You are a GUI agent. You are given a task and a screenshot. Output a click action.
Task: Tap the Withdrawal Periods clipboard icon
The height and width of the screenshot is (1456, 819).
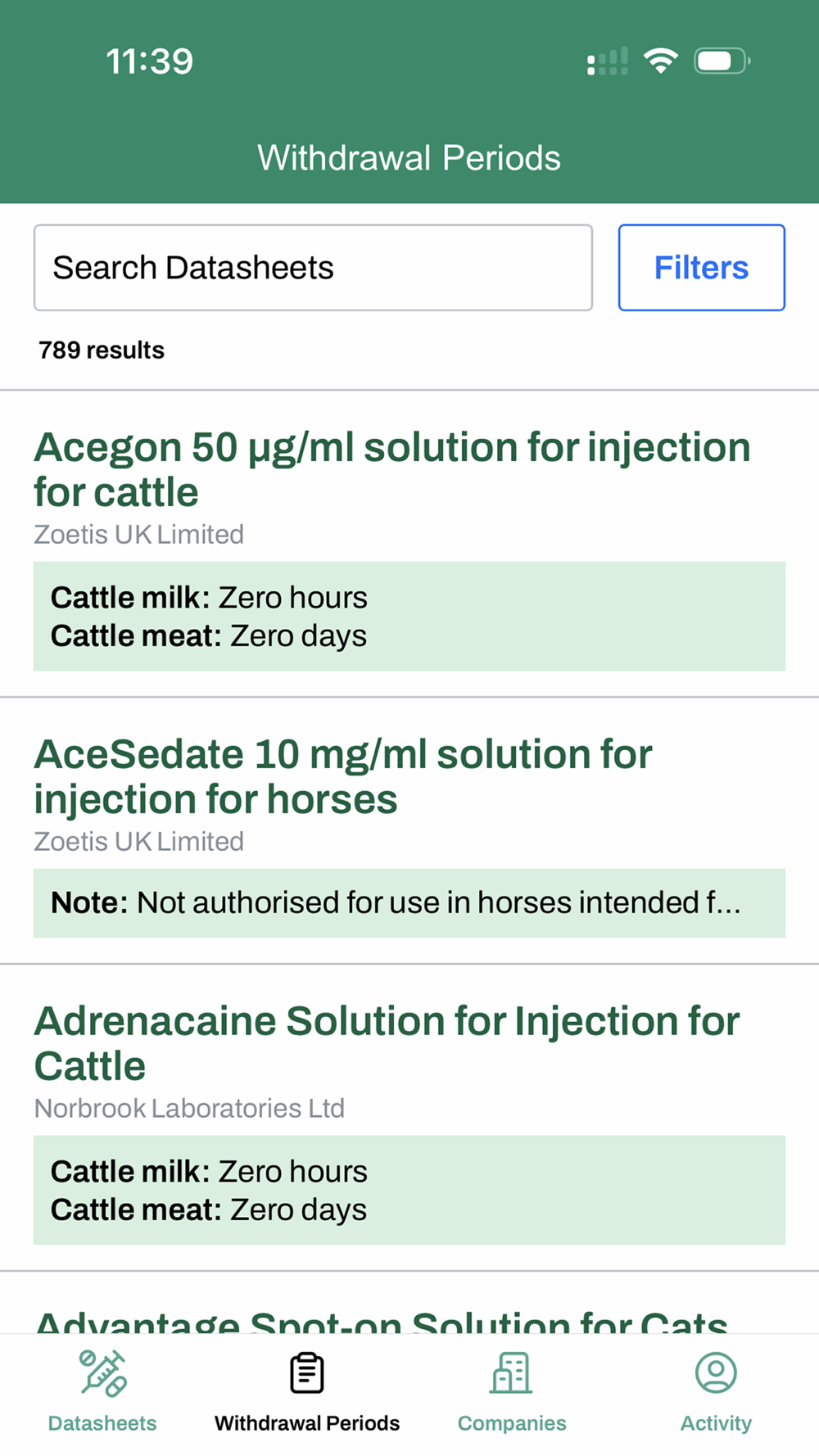pos(307,1373)
